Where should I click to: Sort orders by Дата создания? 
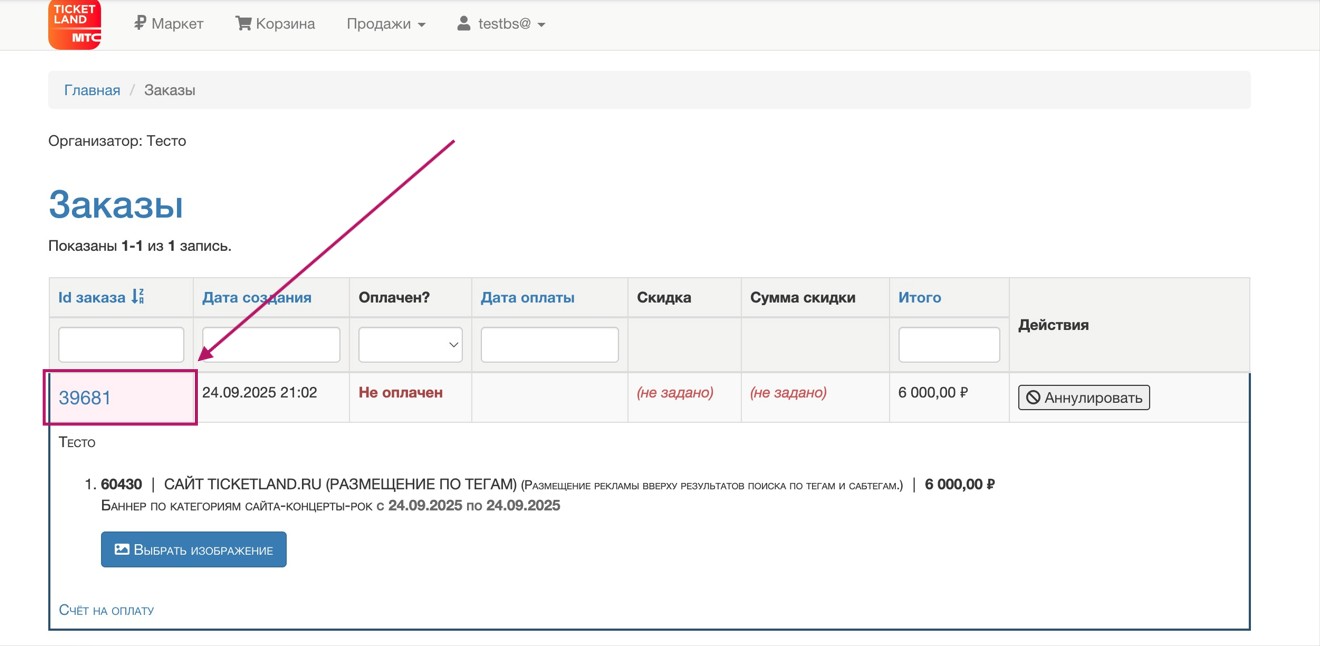tap(256, 297)
